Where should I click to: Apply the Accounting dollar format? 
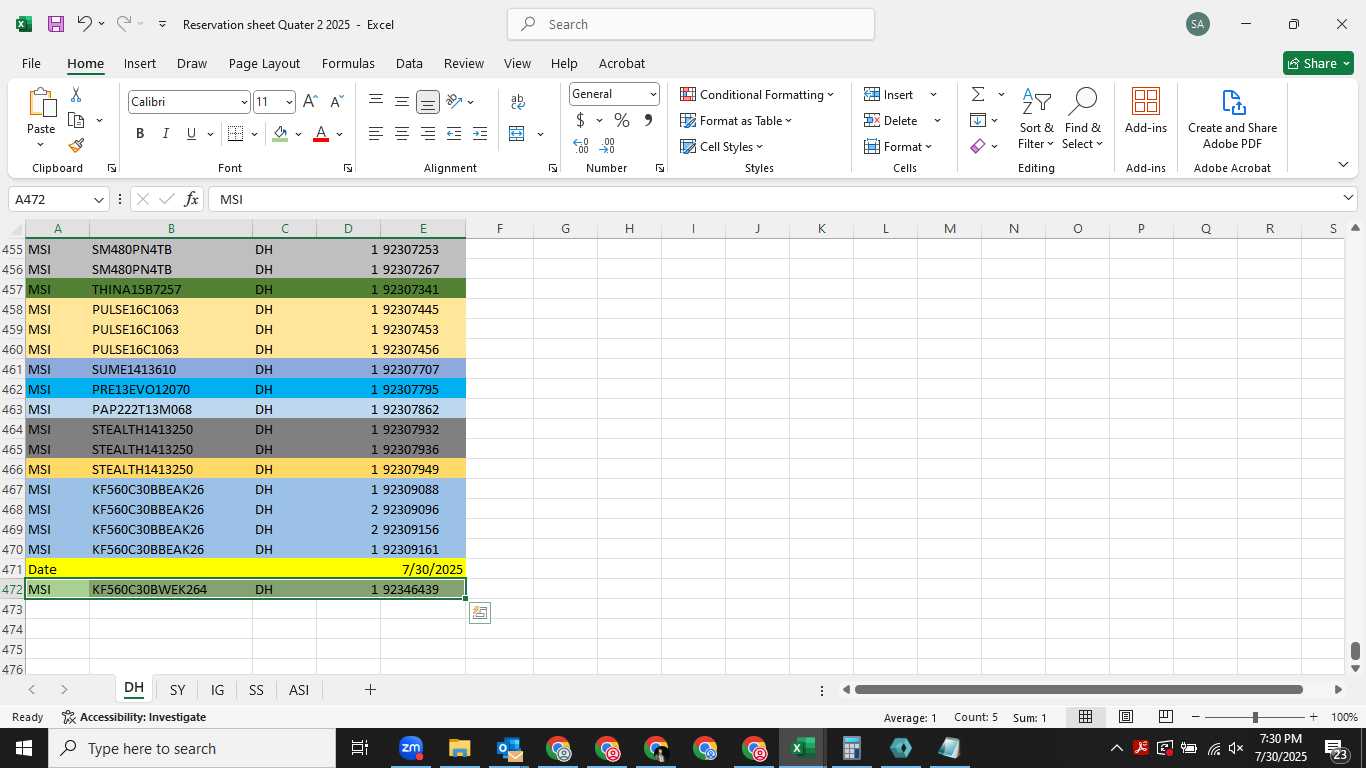tap(580, 121)
